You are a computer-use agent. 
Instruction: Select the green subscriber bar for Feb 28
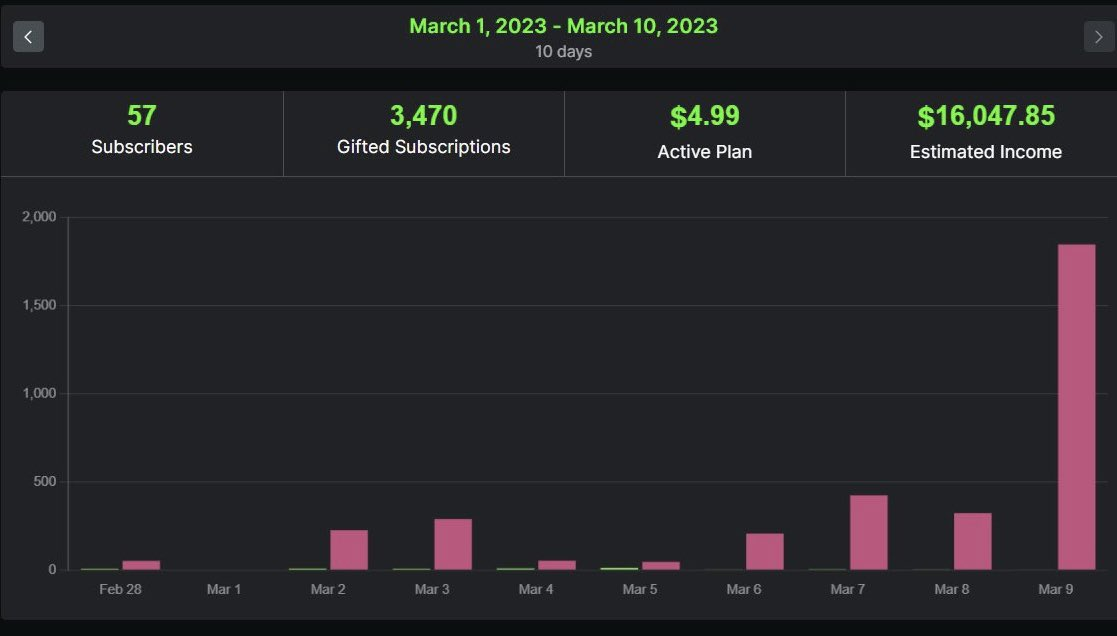(99, 568)
